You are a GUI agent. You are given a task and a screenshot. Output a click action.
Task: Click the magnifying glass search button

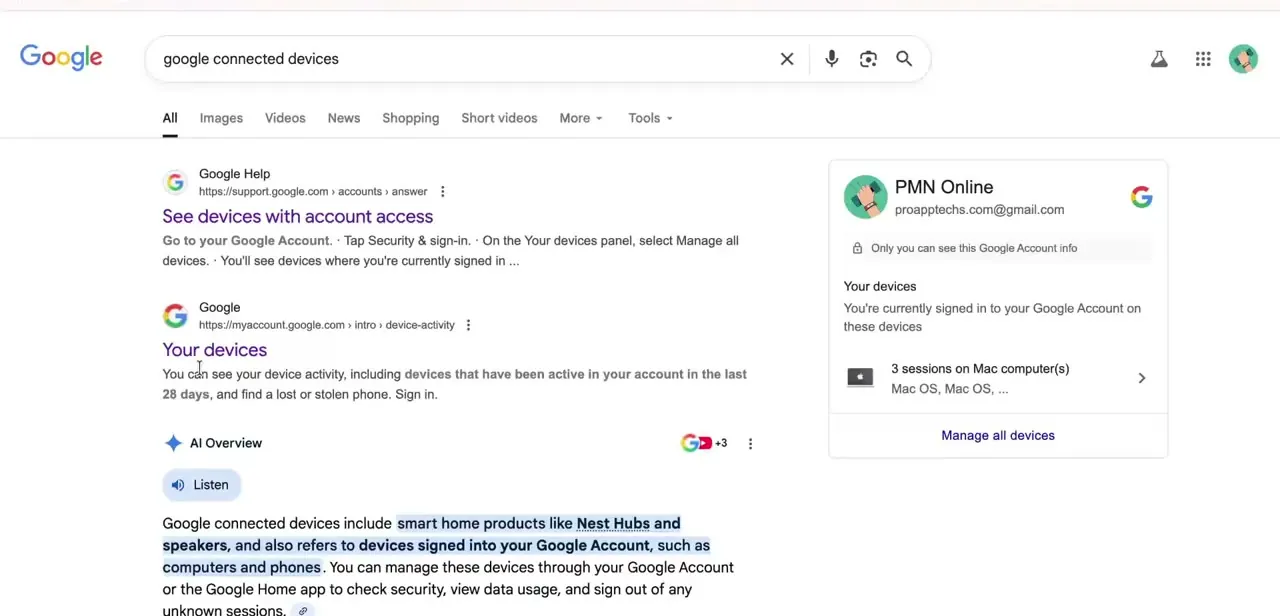904,59
